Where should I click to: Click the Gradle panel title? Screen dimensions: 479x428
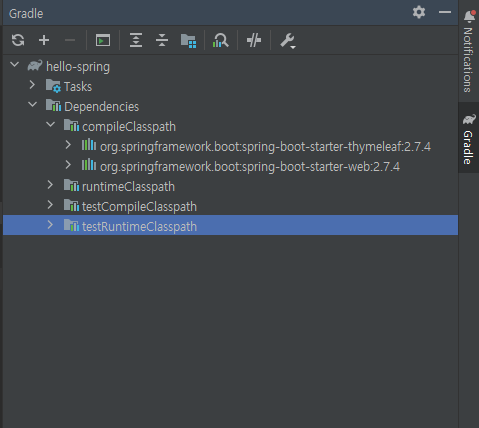[26, 14]
